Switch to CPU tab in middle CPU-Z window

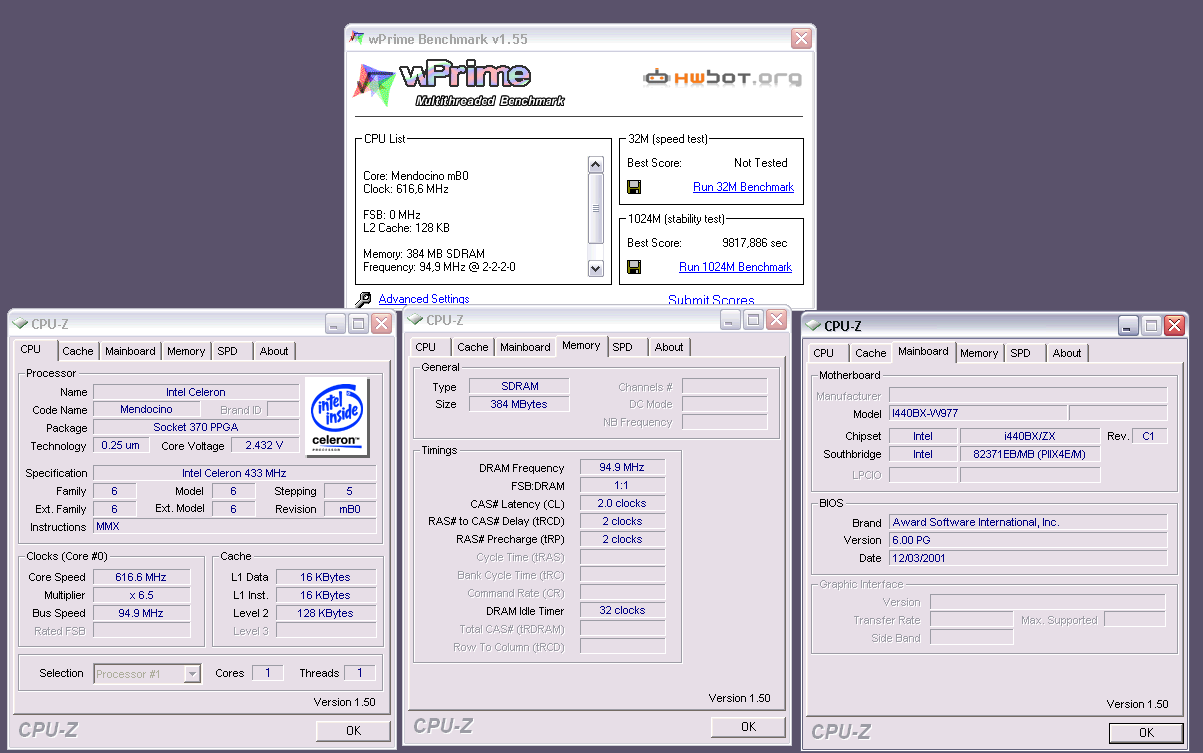click(x=426, y=347)
